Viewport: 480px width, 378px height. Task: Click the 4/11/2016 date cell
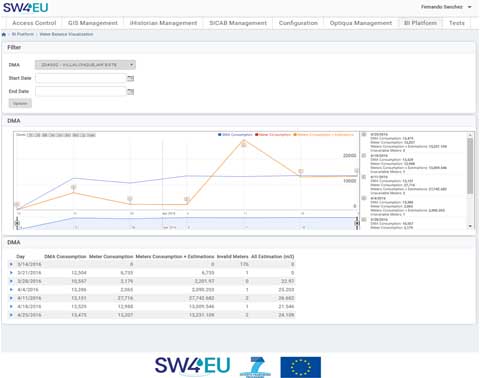click(29, 298)
